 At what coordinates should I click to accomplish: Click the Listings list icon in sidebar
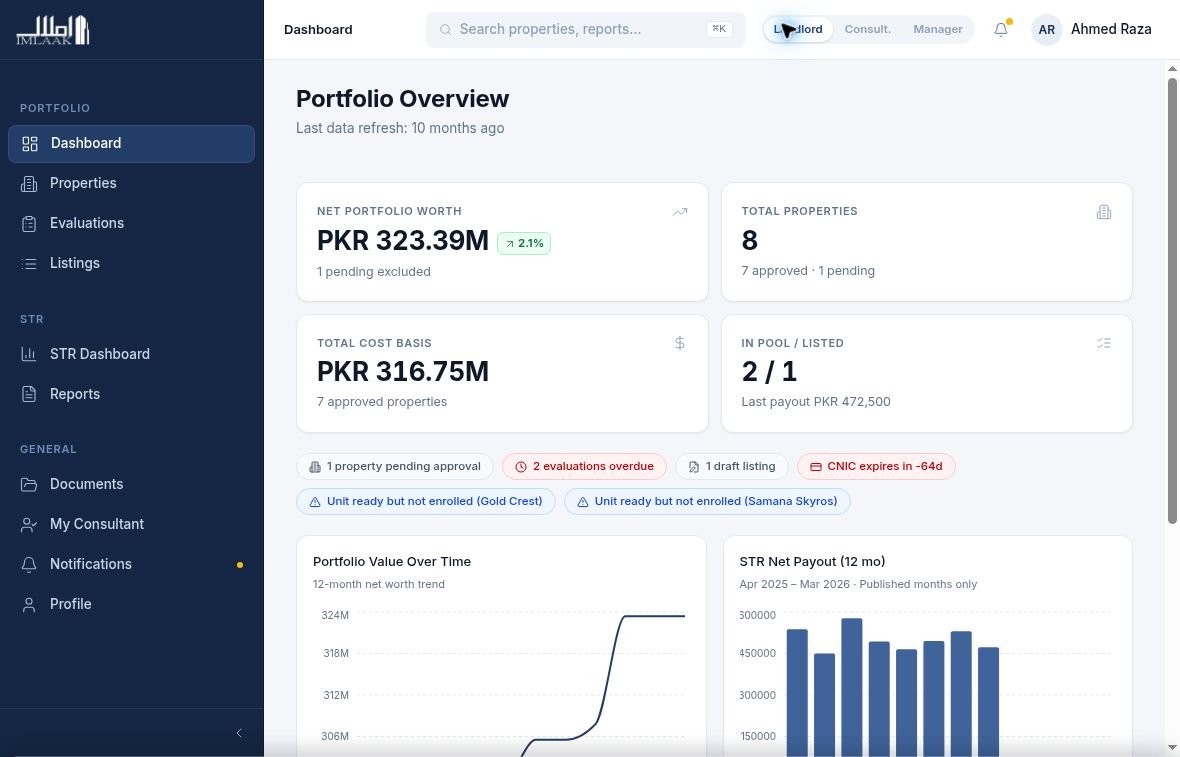pyautogui.click(x=29, y=263)
